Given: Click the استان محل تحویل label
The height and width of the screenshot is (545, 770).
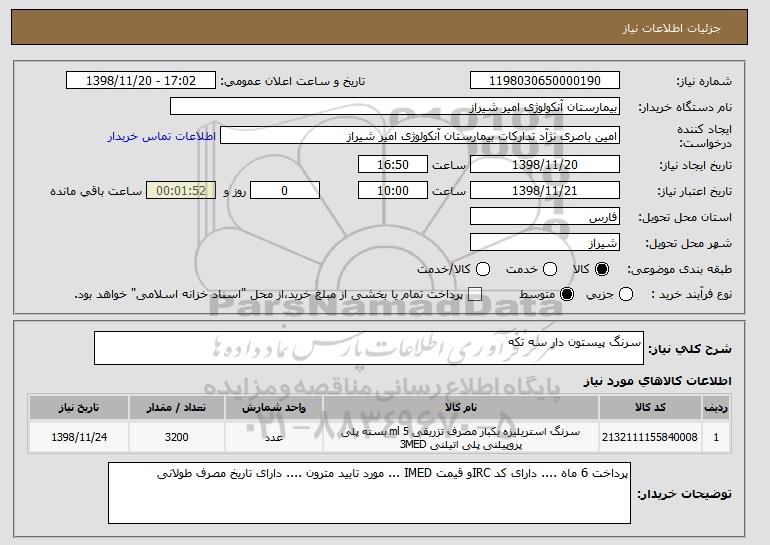Looking at the screenshot, I should coord(685,217).
